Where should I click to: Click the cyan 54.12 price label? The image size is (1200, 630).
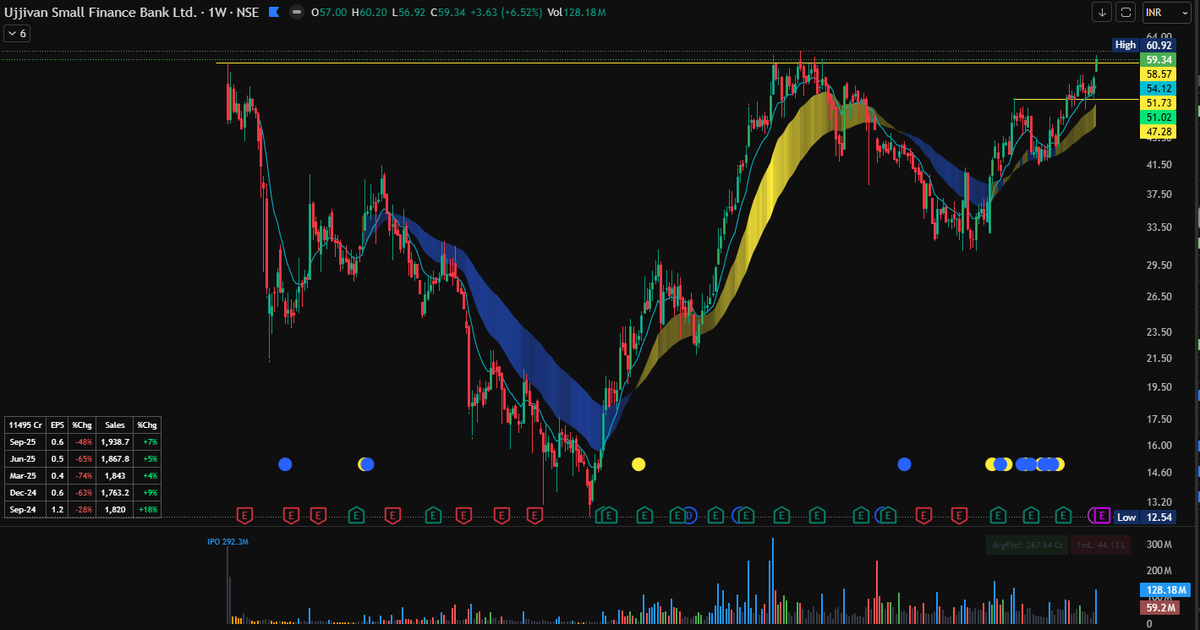click(x=1160, y=89)
